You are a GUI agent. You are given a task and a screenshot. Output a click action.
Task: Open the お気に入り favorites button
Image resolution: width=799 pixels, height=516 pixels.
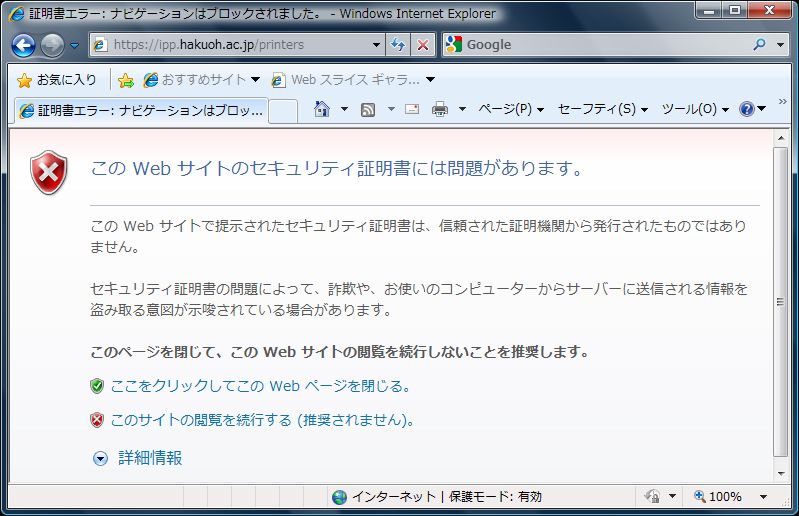click(x=57, y=80)
